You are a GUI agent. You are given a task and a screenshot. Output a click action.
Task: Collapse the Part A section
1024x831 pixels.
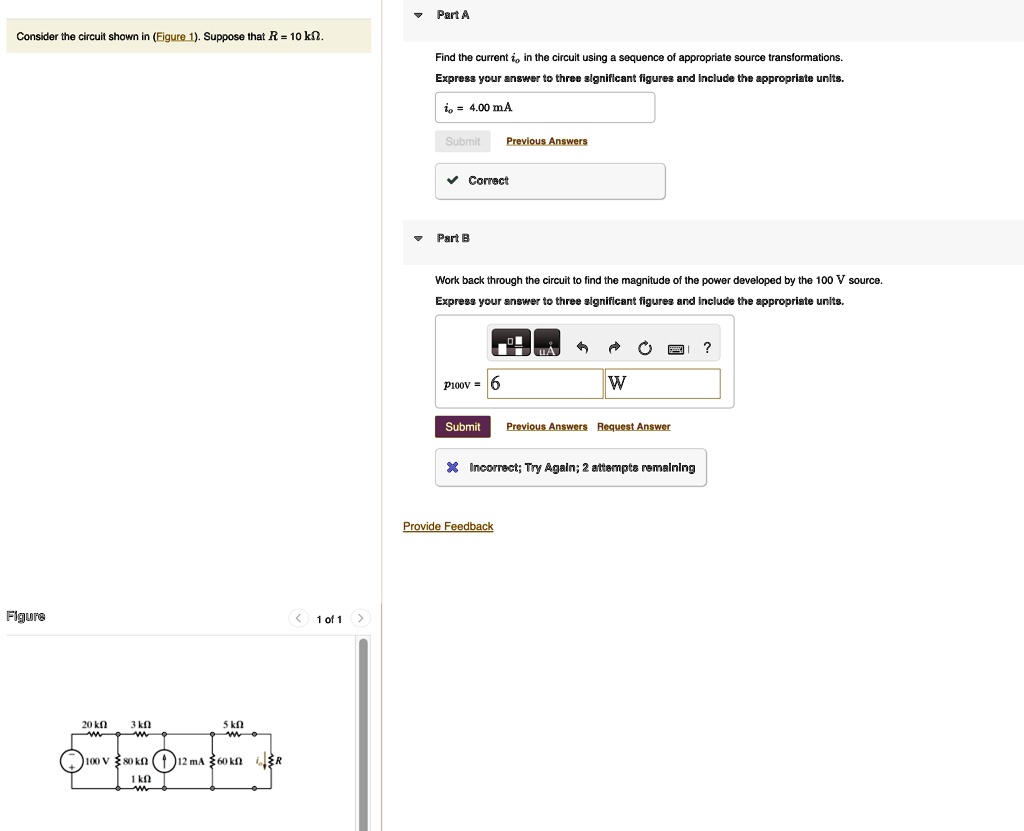pos(417,14)
